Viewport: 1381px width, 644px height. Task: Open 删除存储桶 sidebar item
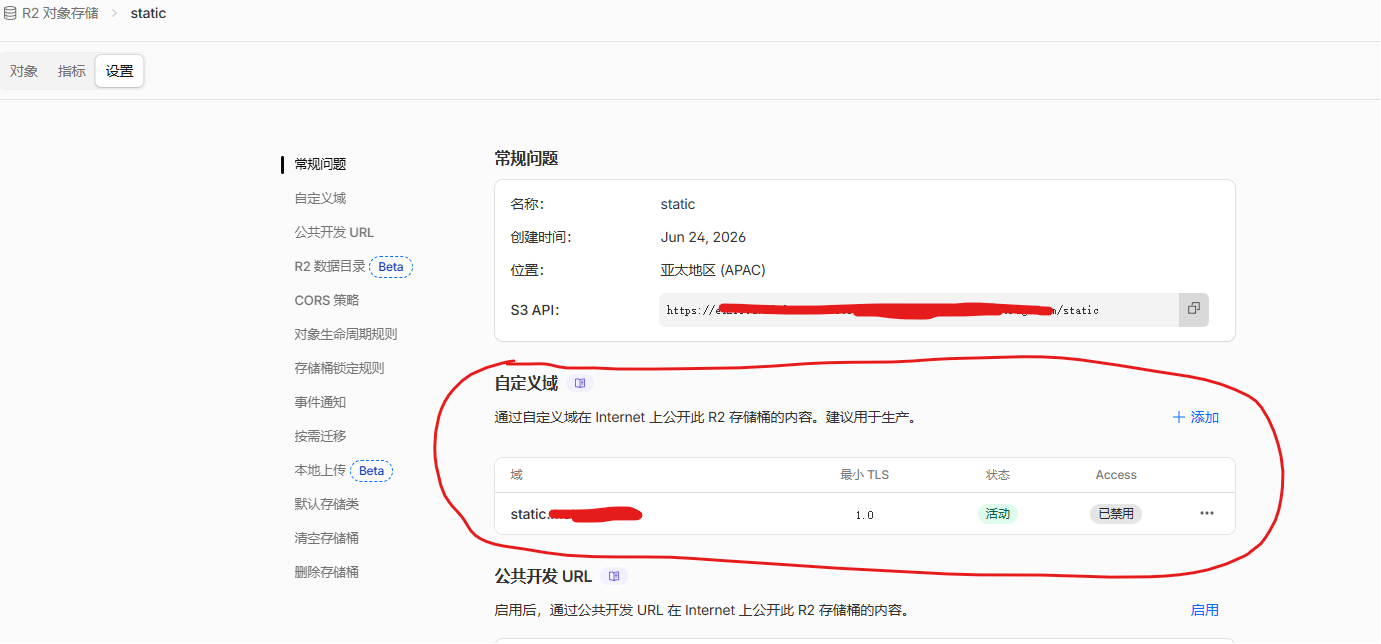[x=326, y=572]
